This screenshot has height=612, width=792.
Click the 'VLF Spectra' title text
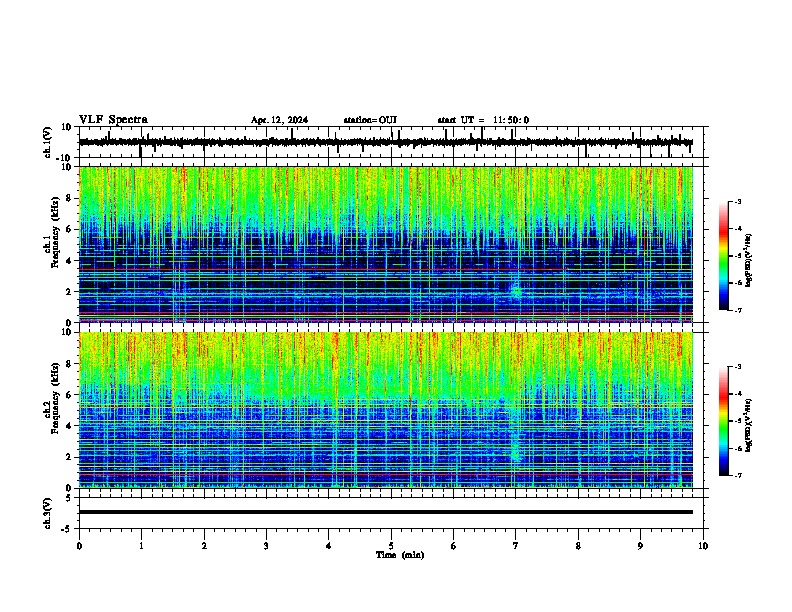[113, 120]
